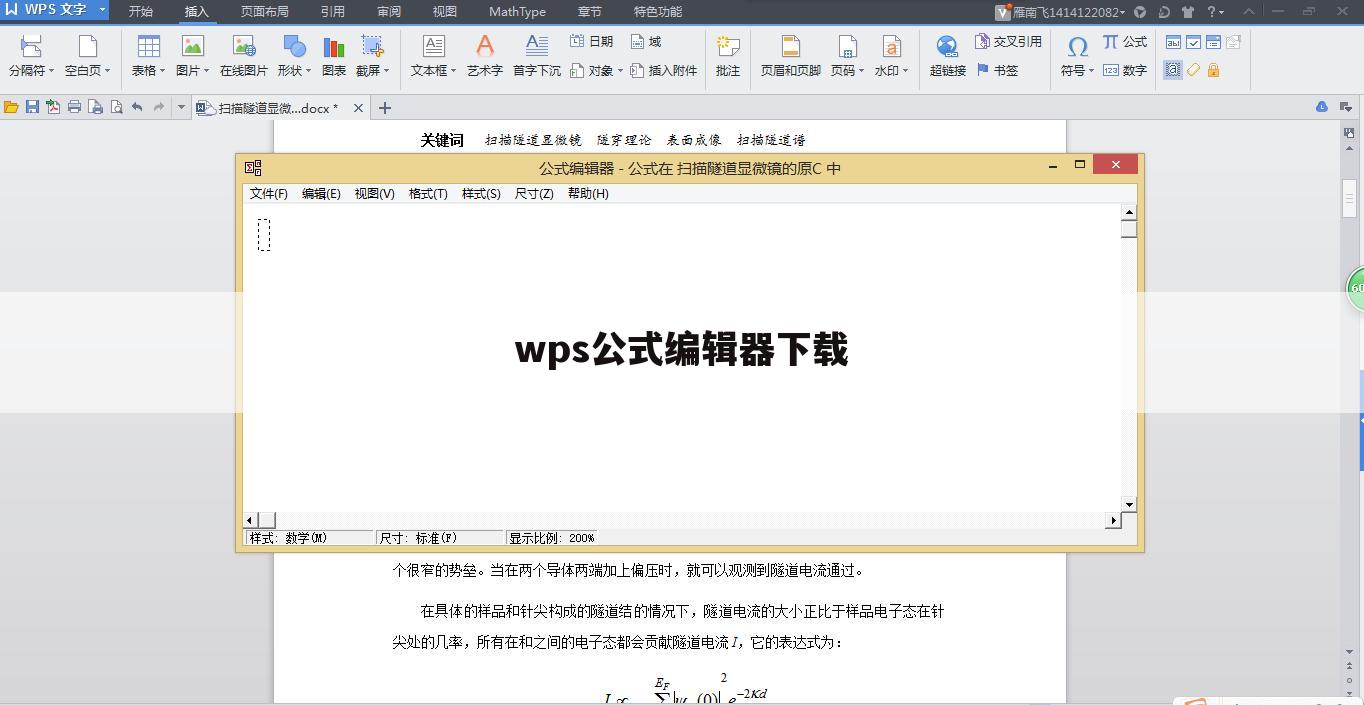
Task: Toggle the protect form lock icon
Action: (1213, 70)
